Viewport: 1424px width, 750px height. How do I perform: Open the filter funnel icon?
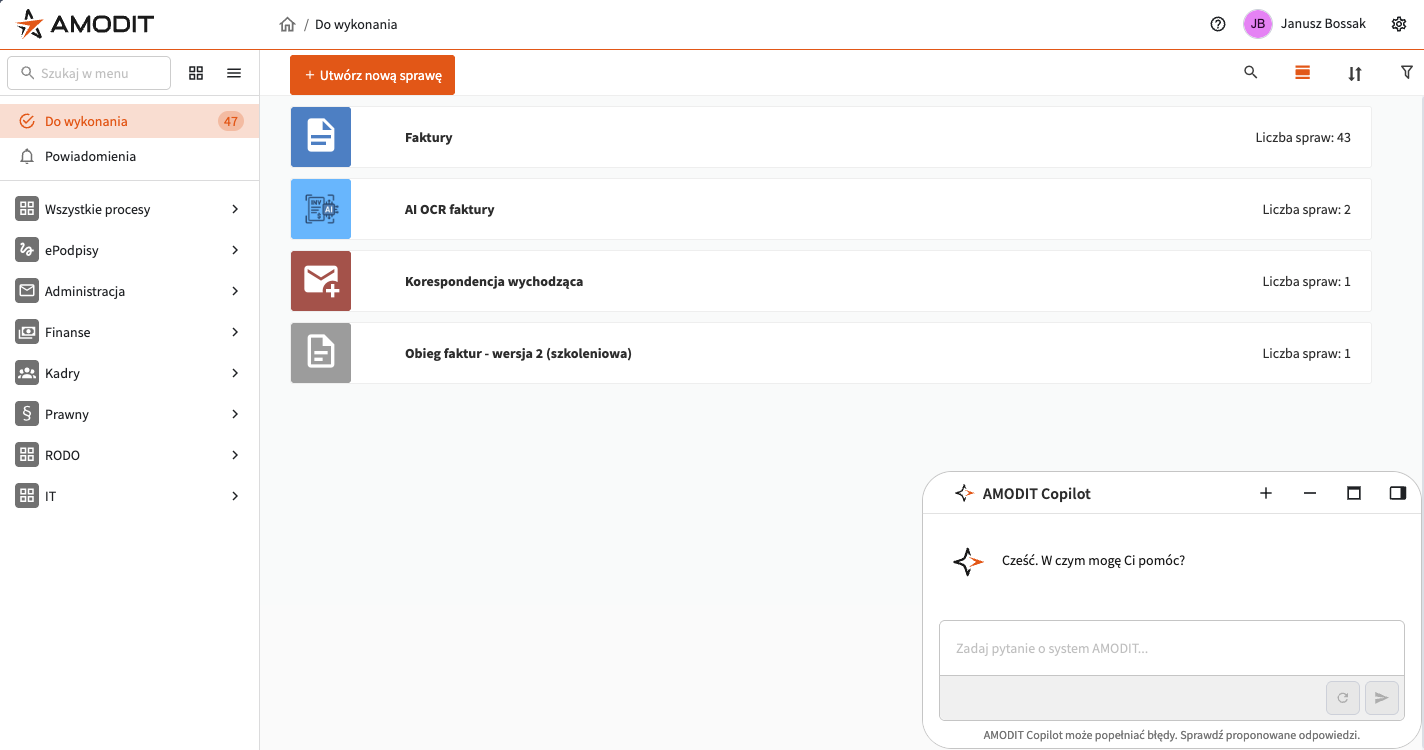pos(1406,73)
